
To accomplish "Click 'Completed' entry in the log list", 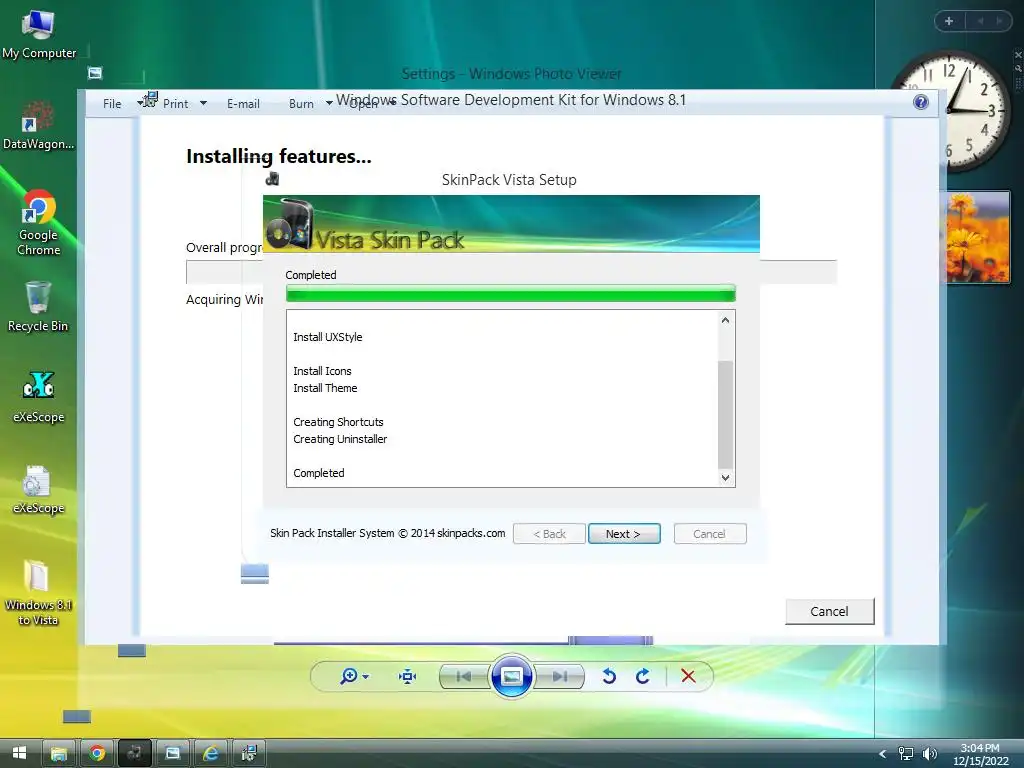I will (x=319, y=473).
